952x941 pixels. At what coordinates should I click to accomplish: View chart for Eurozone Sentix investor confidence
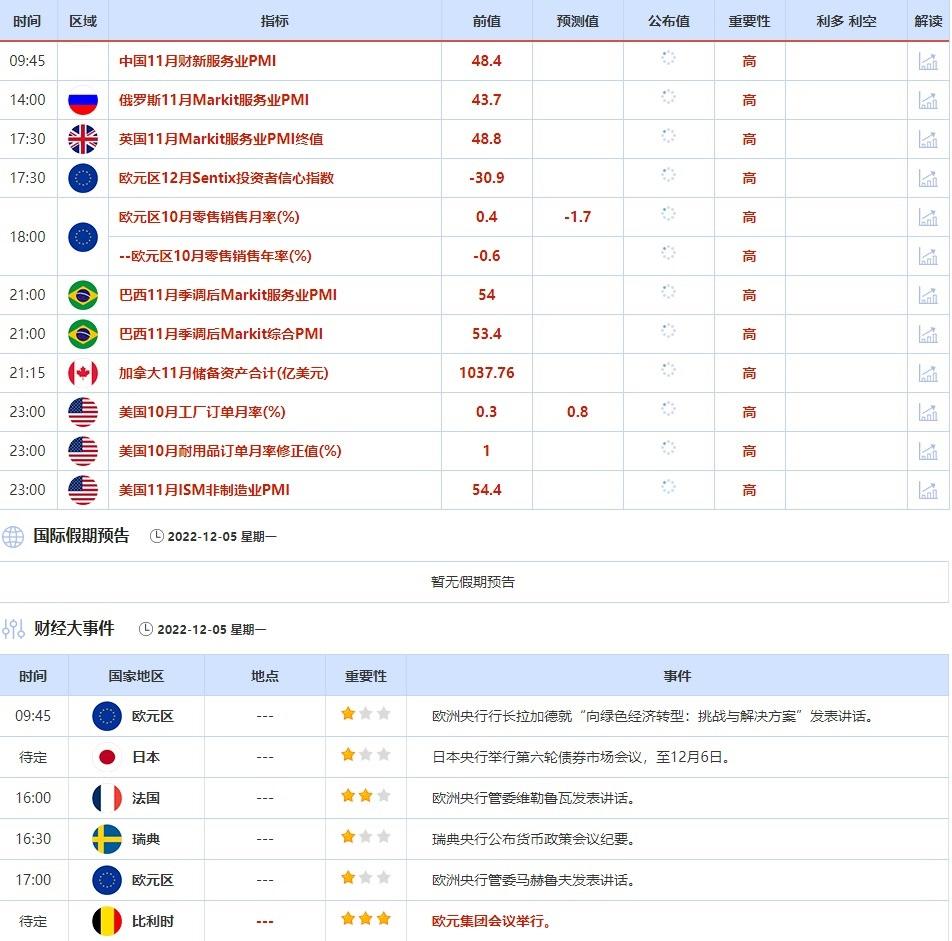coord(928,178)
